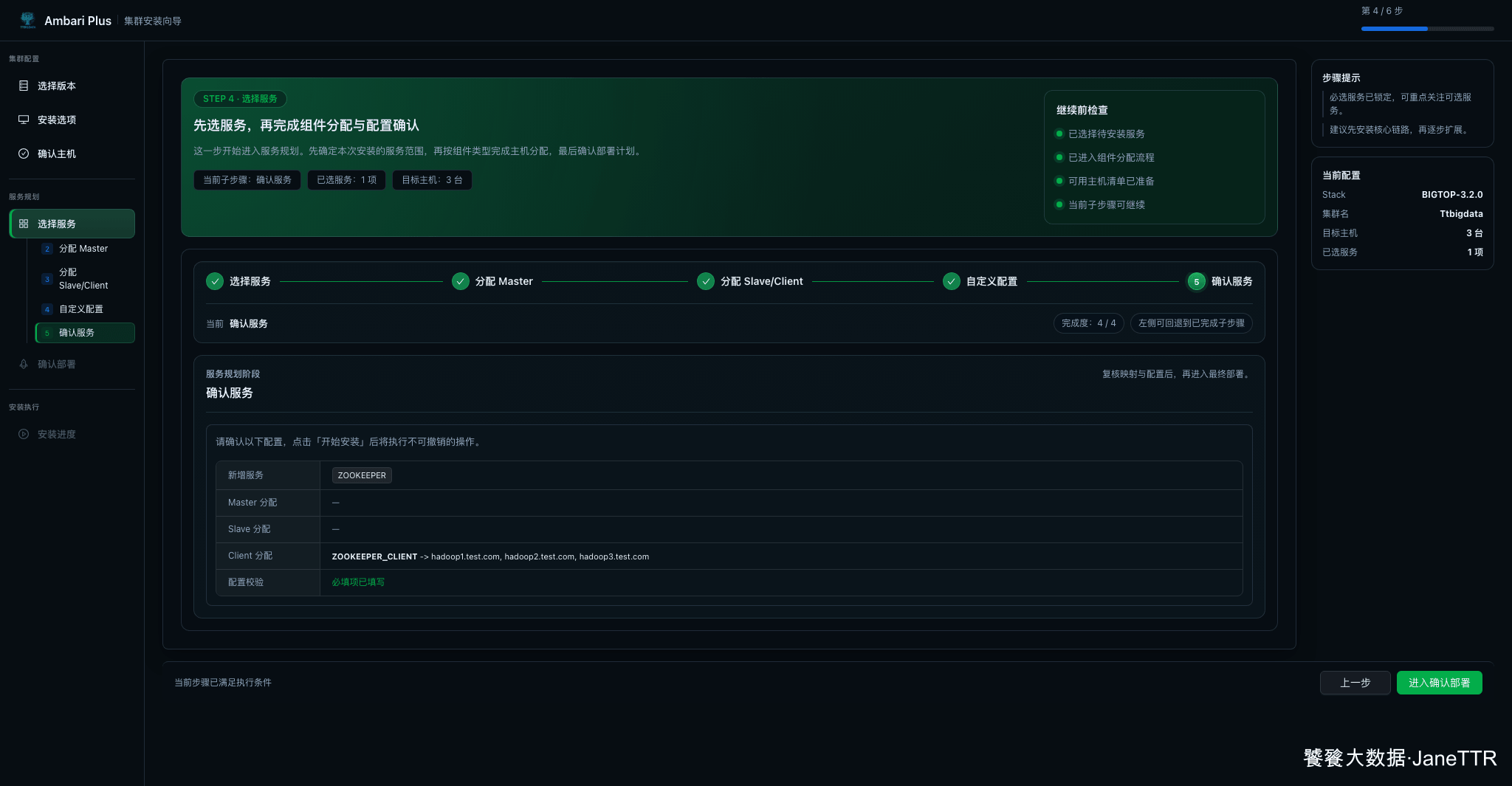Click the 安装选项 monitor icon
The image size is (1512, 786).
[24, 120]
